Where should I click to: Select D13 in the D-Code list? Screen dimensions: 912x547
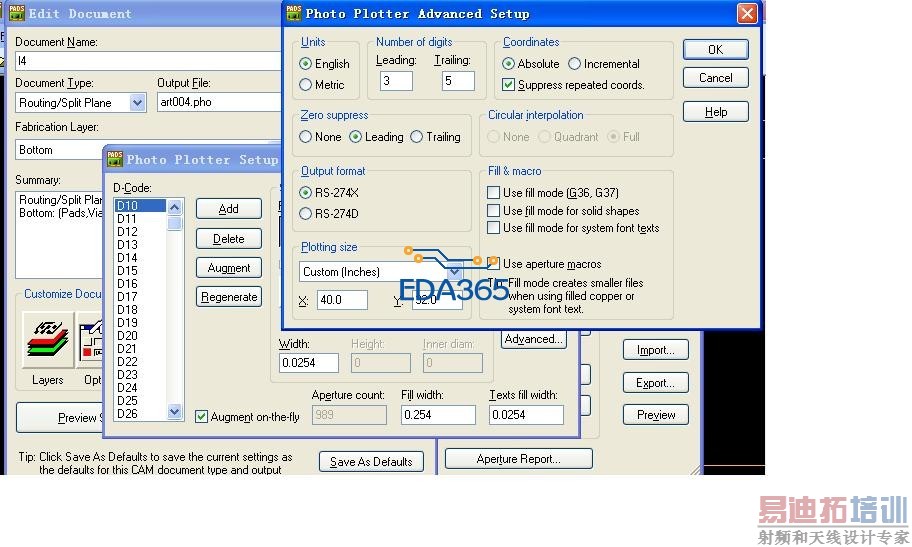[x=140, y=244]
